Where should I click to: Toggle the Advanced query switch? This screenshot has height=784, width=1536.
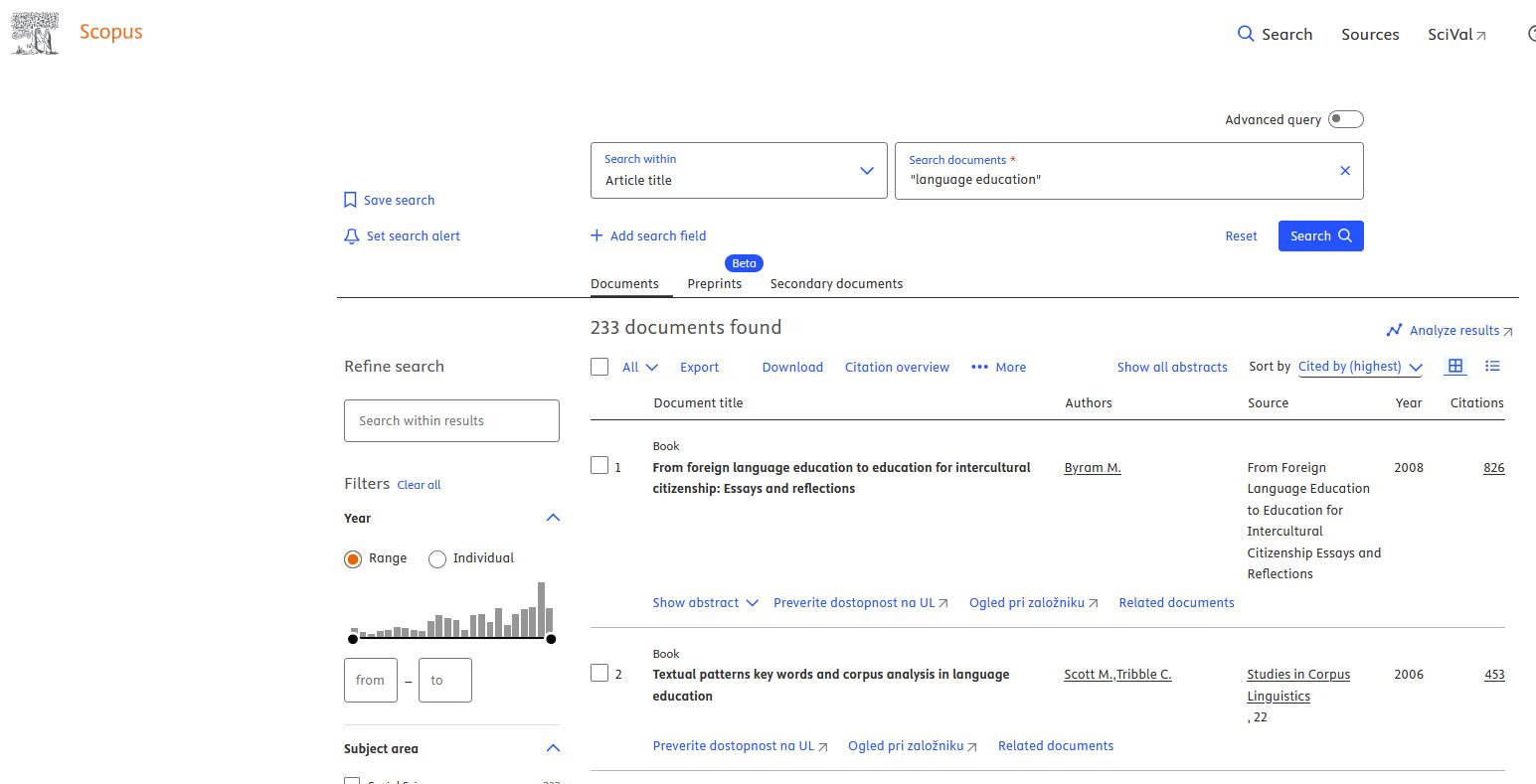coord(1346,119)
